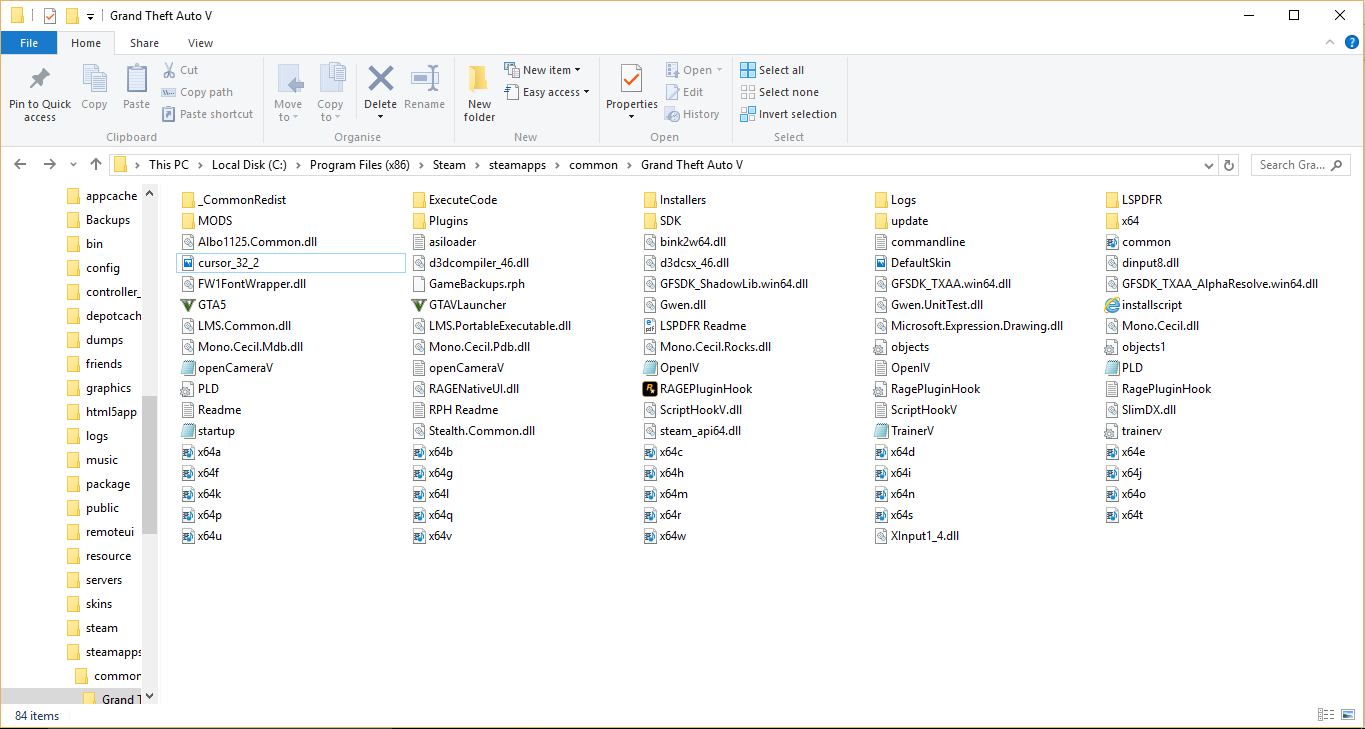Click This PC in the address breadcrumb
This screenshot has height=729, width=1365.
pos(168,165)
